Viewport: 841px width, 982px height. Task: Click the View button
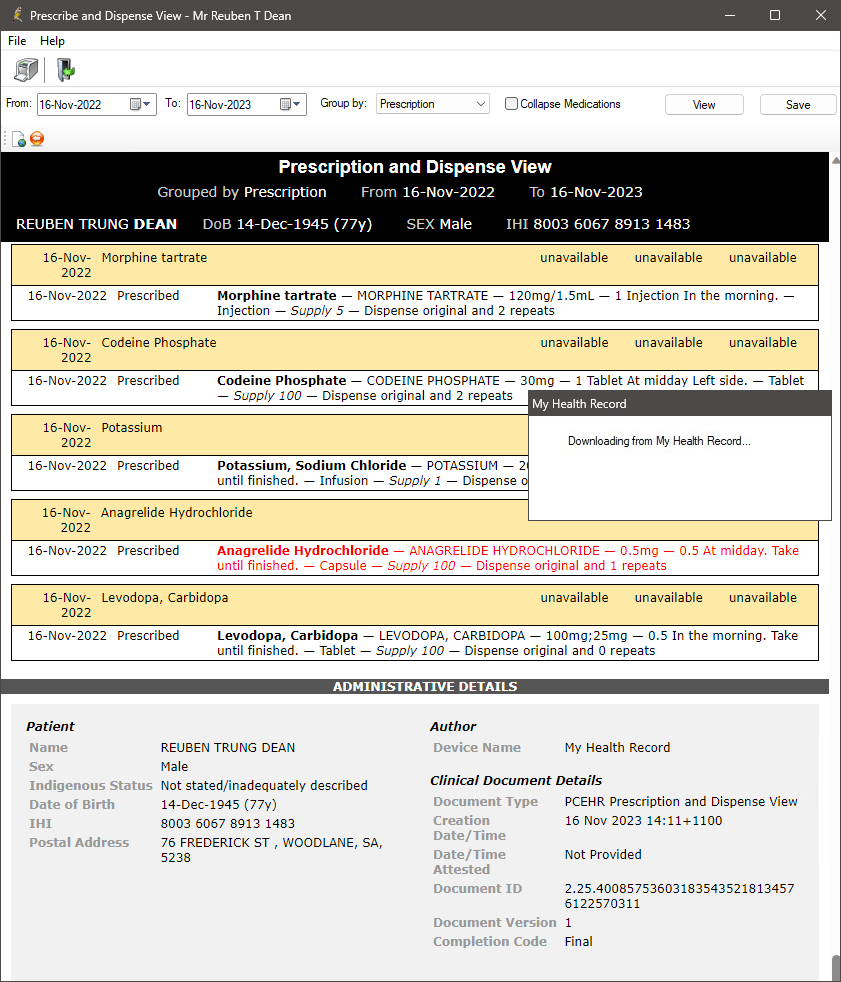(x=704, y=105)
